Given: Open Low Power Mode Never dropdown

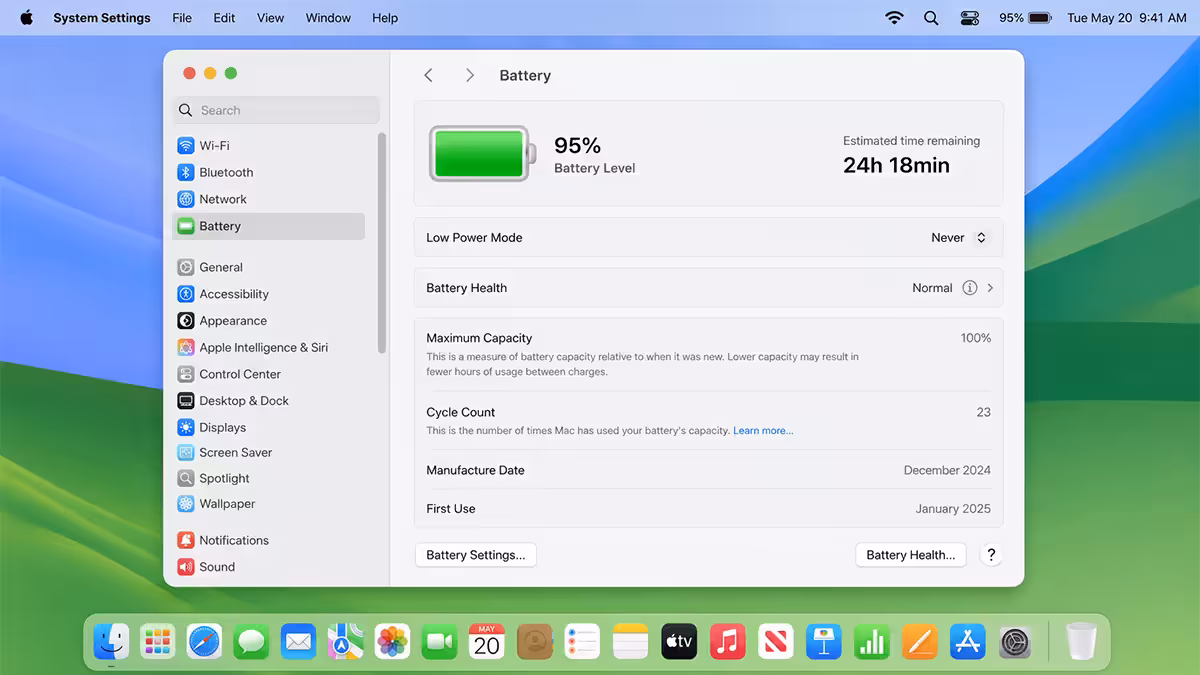Looking at the screenshot, I should [x=959, y=238].
